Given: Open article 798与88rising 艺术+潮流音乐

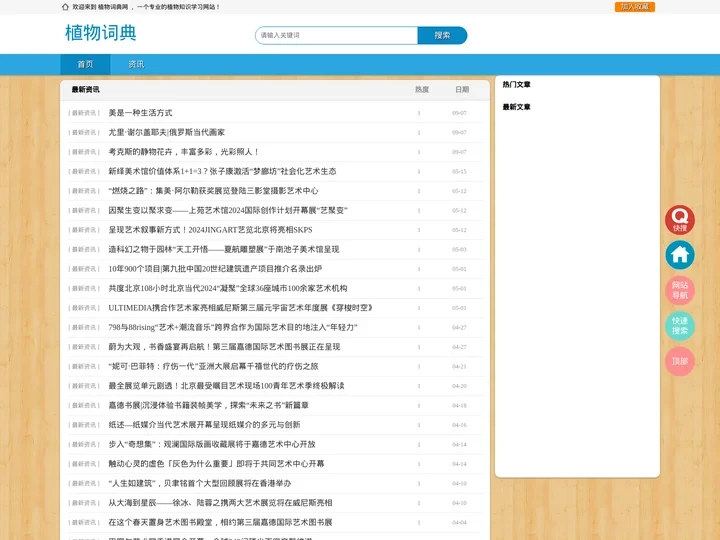Looking at the screenshot, I should click(x=233, y=327).
